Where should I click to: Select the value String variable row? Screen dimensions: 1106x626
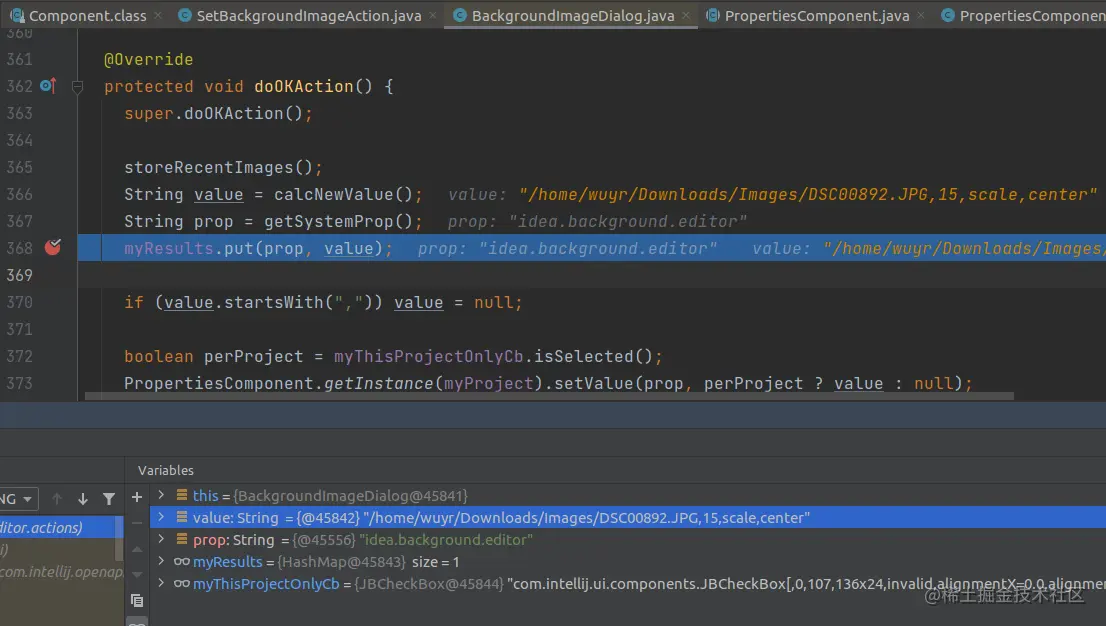coord(628,517)
